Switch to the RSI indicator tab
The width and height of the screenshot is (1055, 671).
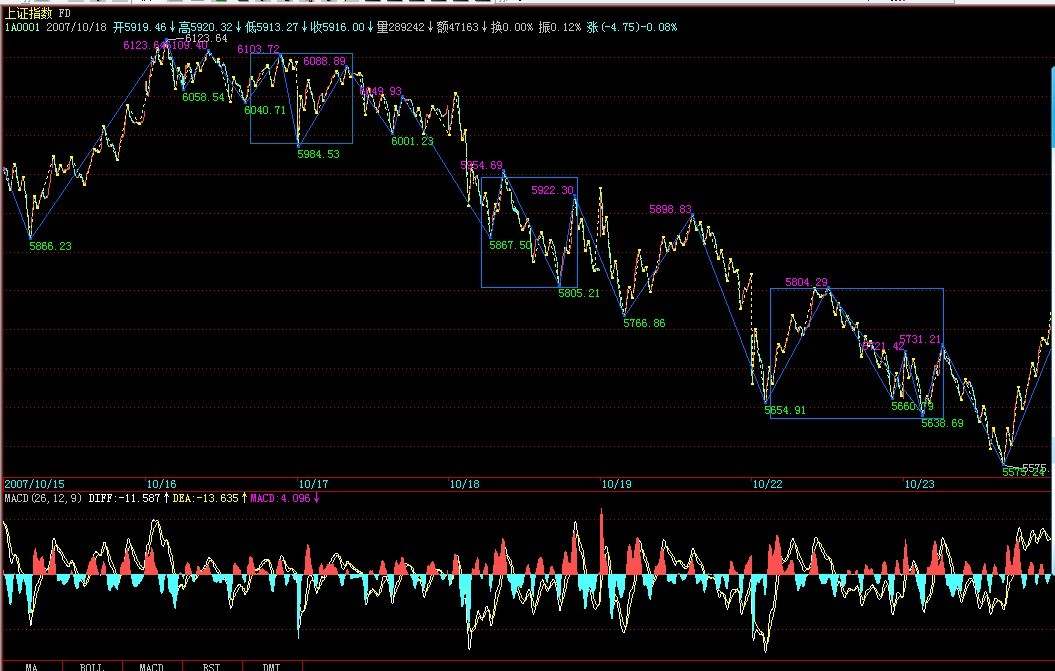211,666
